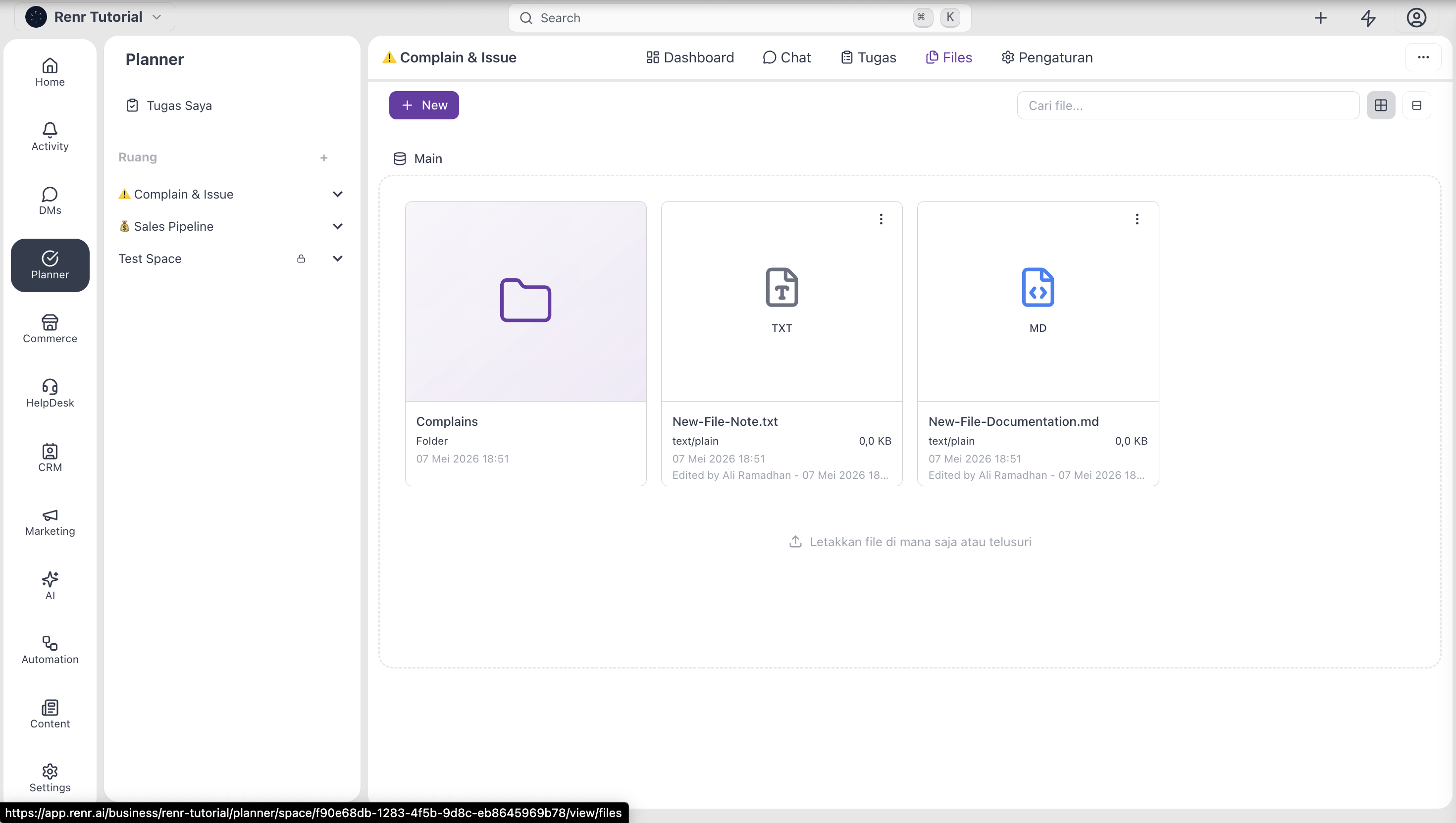Image resolution: width=1456 pixels, height=823 pixels.
Task: Focus the Cari file search field
Action: pos(1188,105)
